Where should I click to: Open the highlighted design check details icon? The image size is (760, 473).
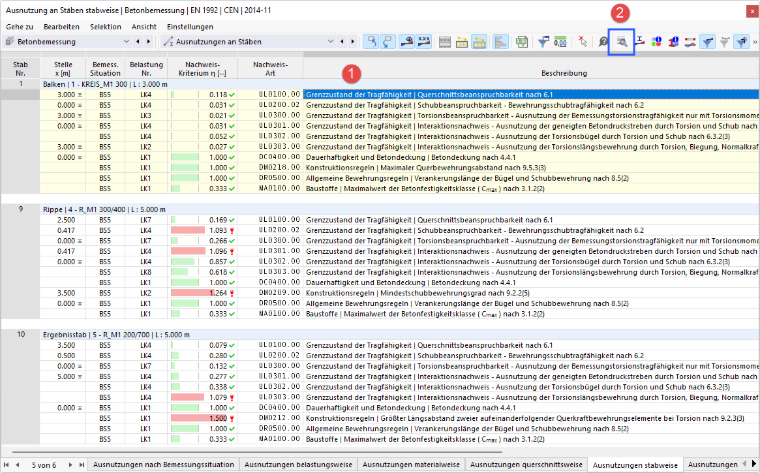621,42
